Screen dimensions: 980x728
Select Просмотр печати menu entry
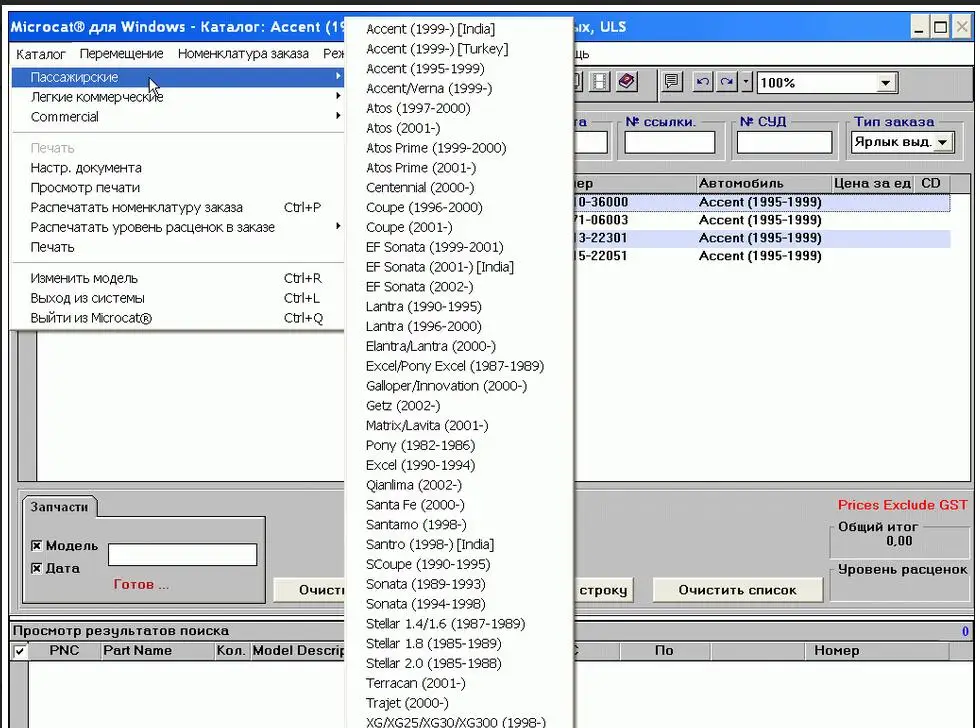(178, 187)
